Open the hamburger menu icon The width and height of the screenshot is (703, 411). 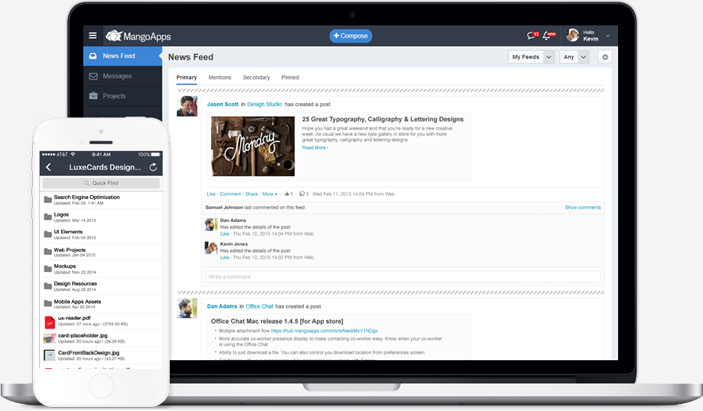pos(93,35)
